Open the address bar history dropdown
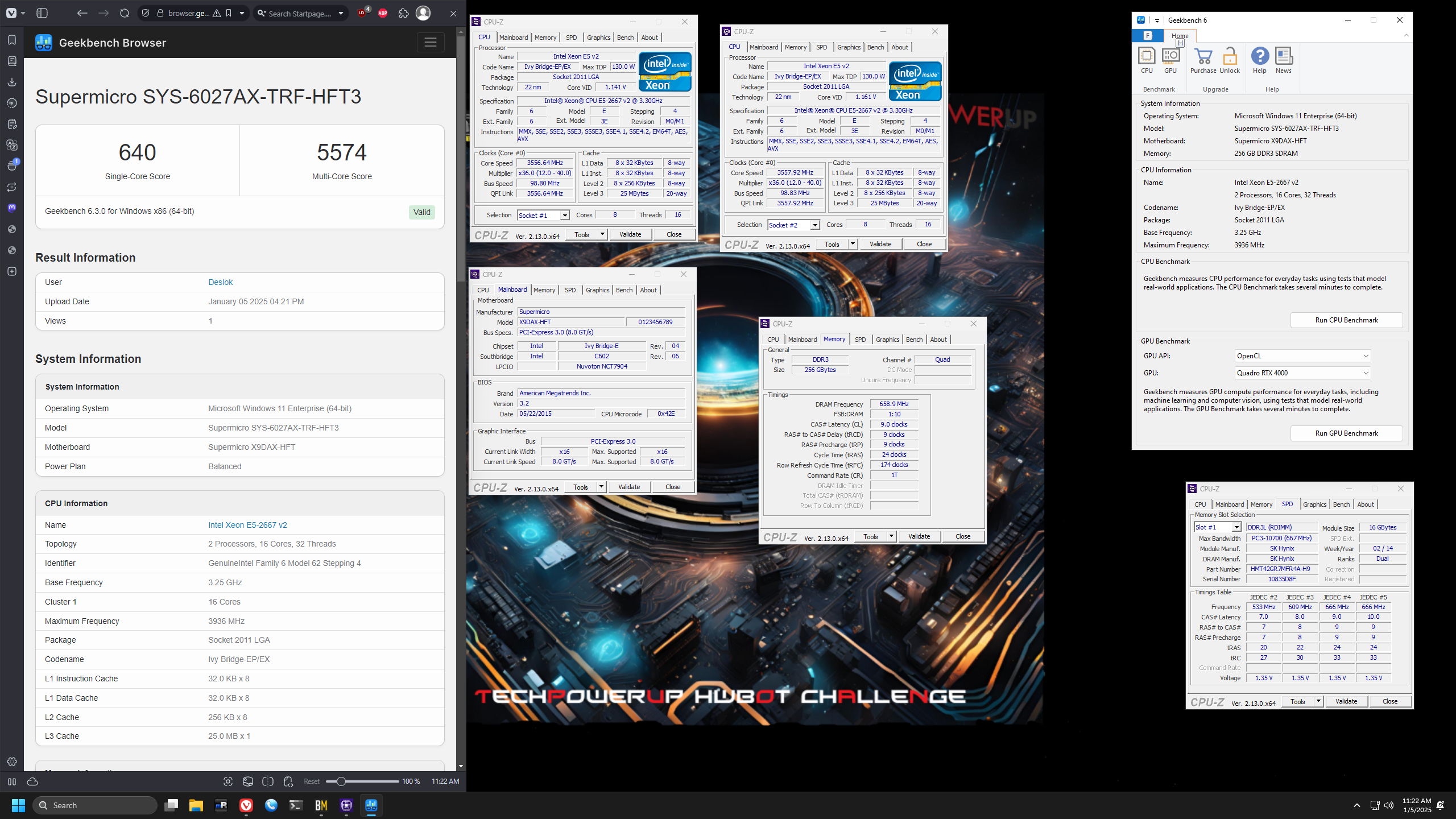Viewport: 1456px width, 819px height. [x=242, y=13]
